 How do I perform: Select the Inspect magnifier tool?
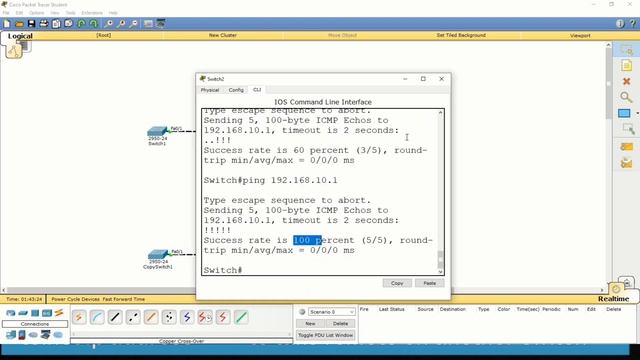pos(626,97)
